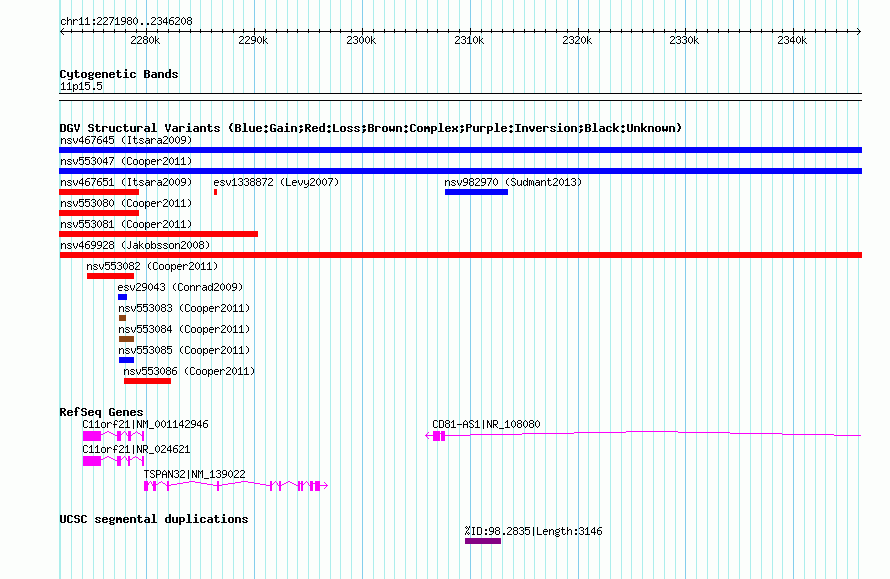Select the esv29043 (Conrad2009) blue marker

pos(122,297)
